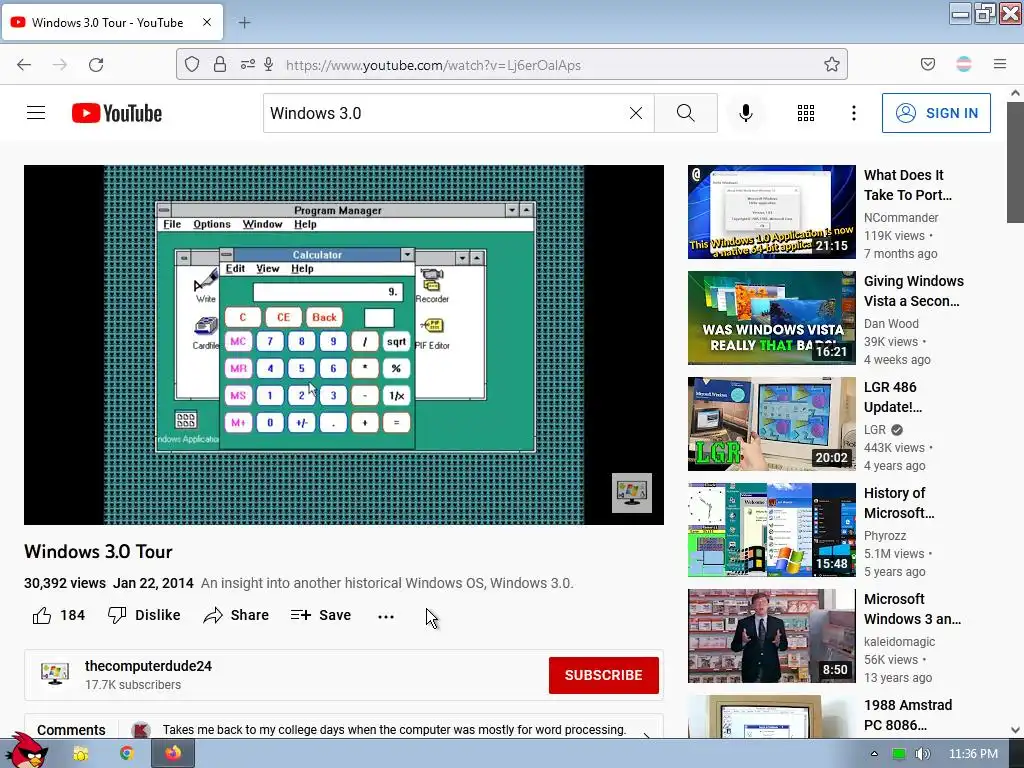
Task: Click the green battery tray icon
Action: click(899, 754)
